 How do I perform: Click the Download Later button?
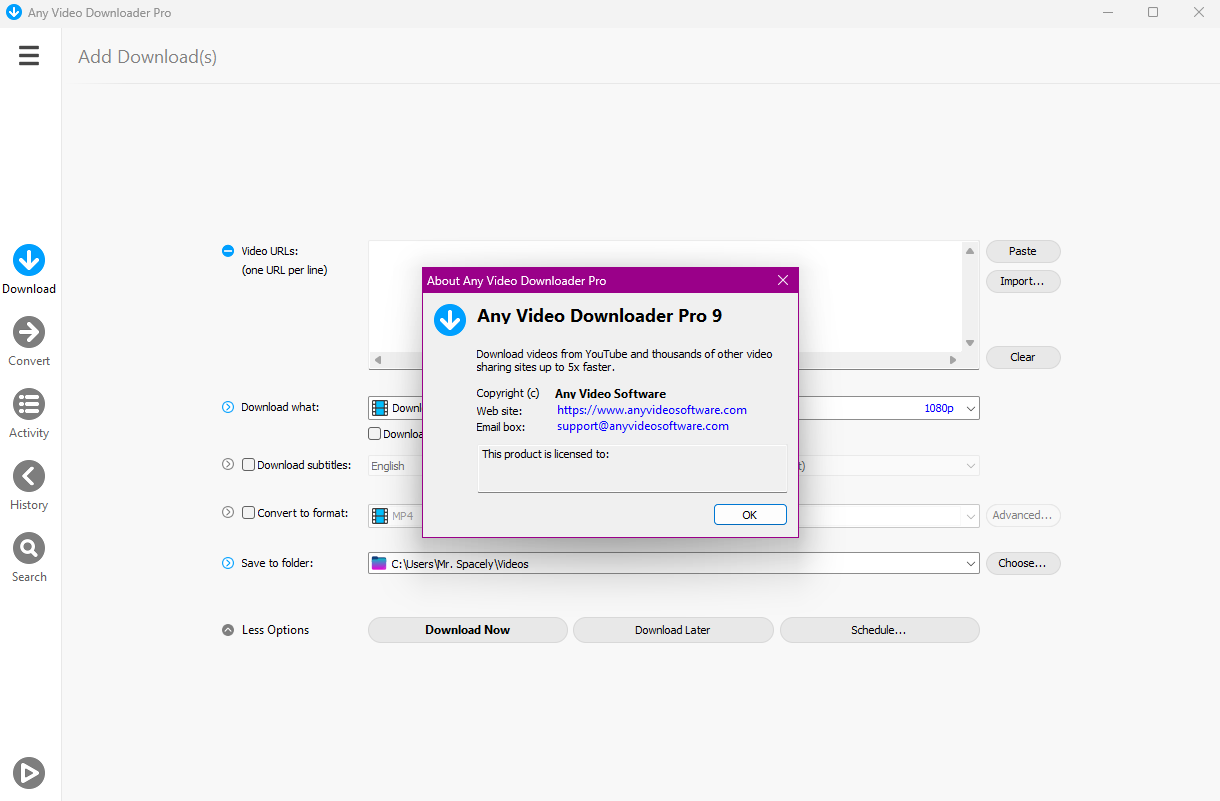click(x=673, y=630)
